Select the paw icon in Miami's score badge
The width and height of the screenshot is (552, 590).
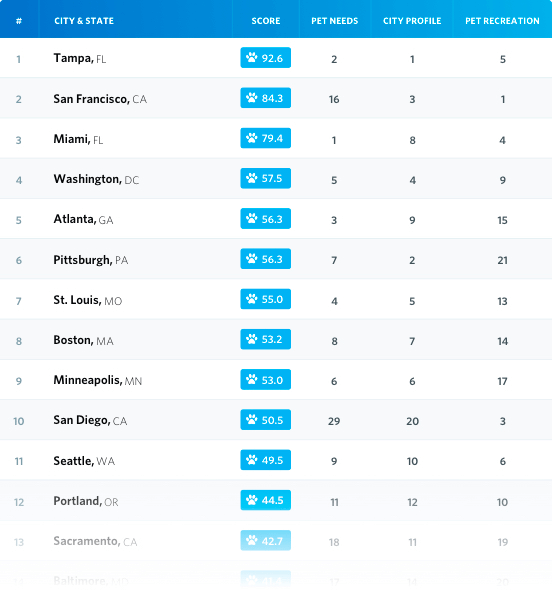251,138
